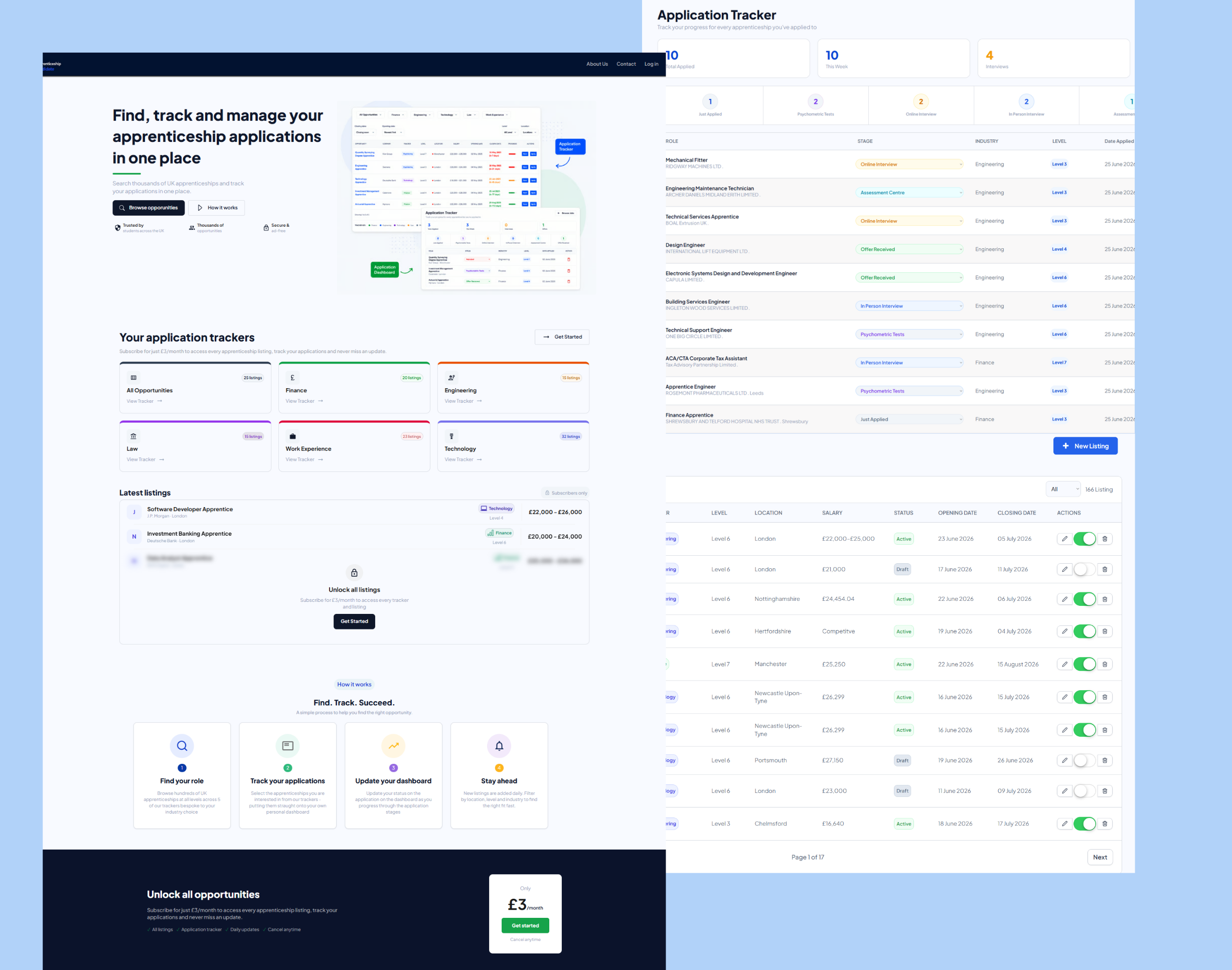Open the All filter dropdown beside 166 Listing
This screenshot has height=970, width=1232.
click(x=1063, y=490)
